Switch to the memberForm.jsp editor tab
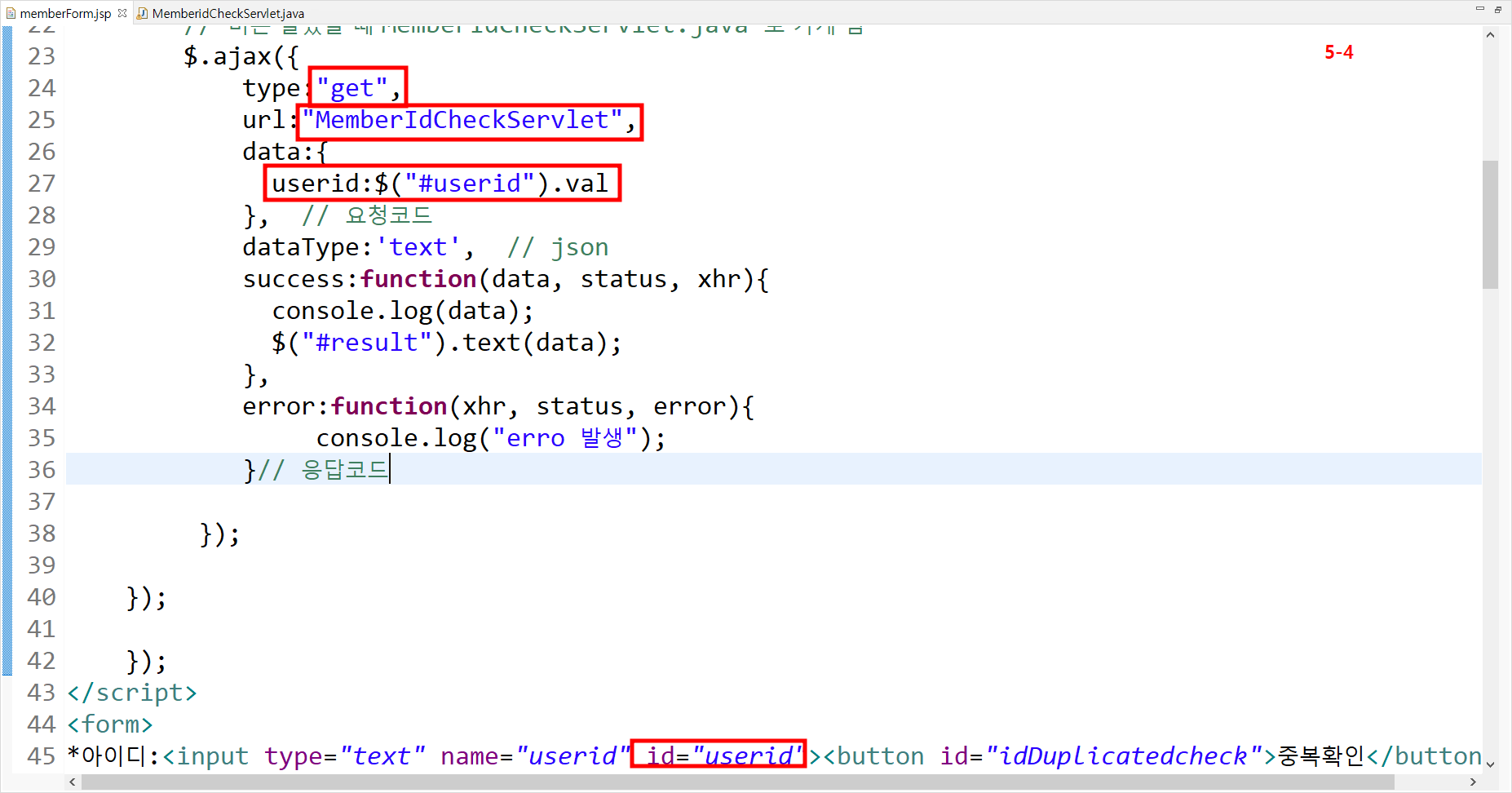 tap(65, 13)
